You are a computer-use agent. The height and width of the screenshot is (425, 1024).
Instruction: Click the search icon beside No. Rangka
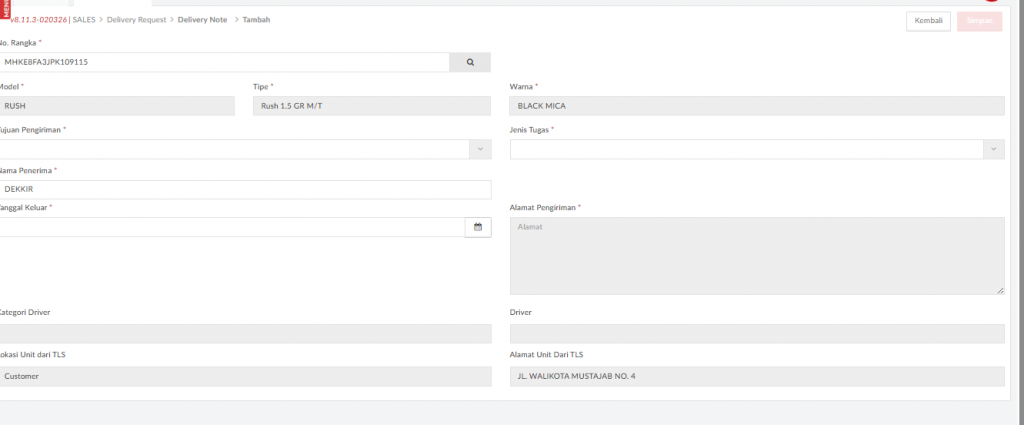tap(470, 62)
